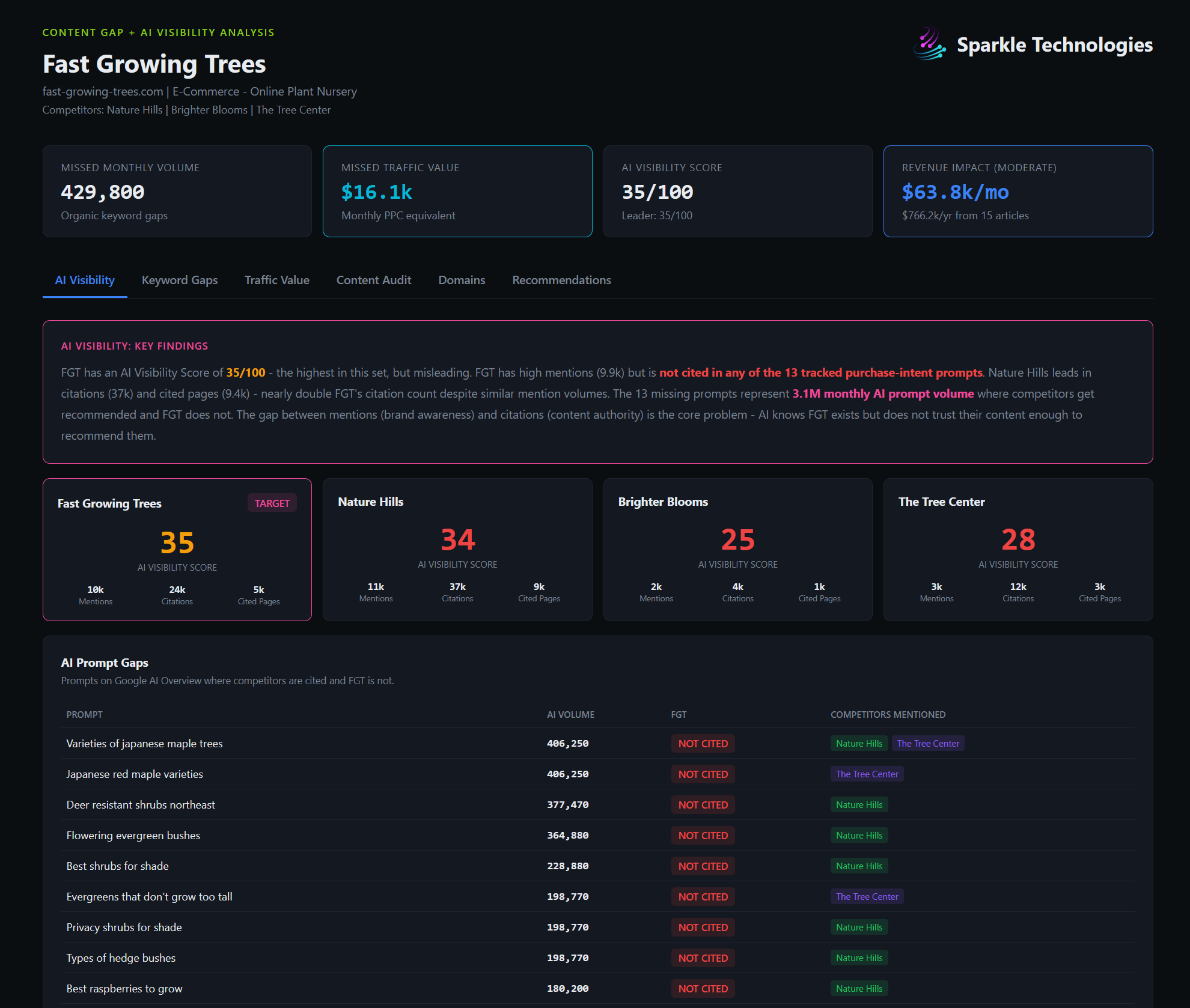Click the Brighter Blooms card heading
Viewport: 1190px width, 1008px height.
tap(663, 502)
